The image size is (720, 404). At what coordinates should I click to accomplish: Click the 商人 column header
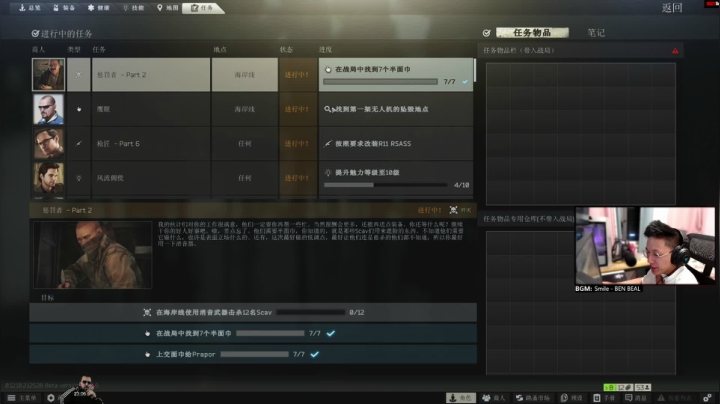point(38,50)
